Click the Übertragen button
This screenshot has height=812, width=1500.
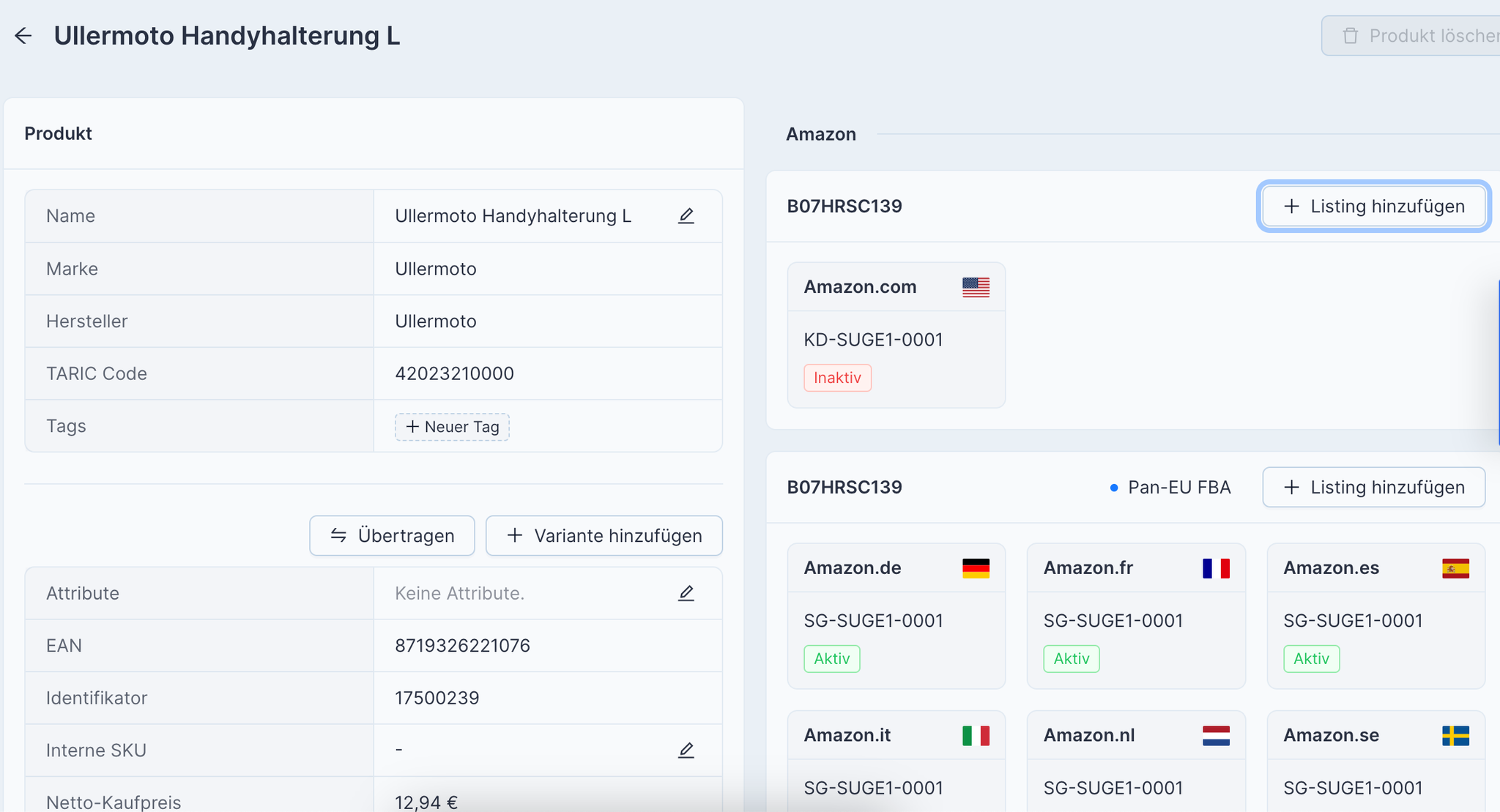point(392,536)
